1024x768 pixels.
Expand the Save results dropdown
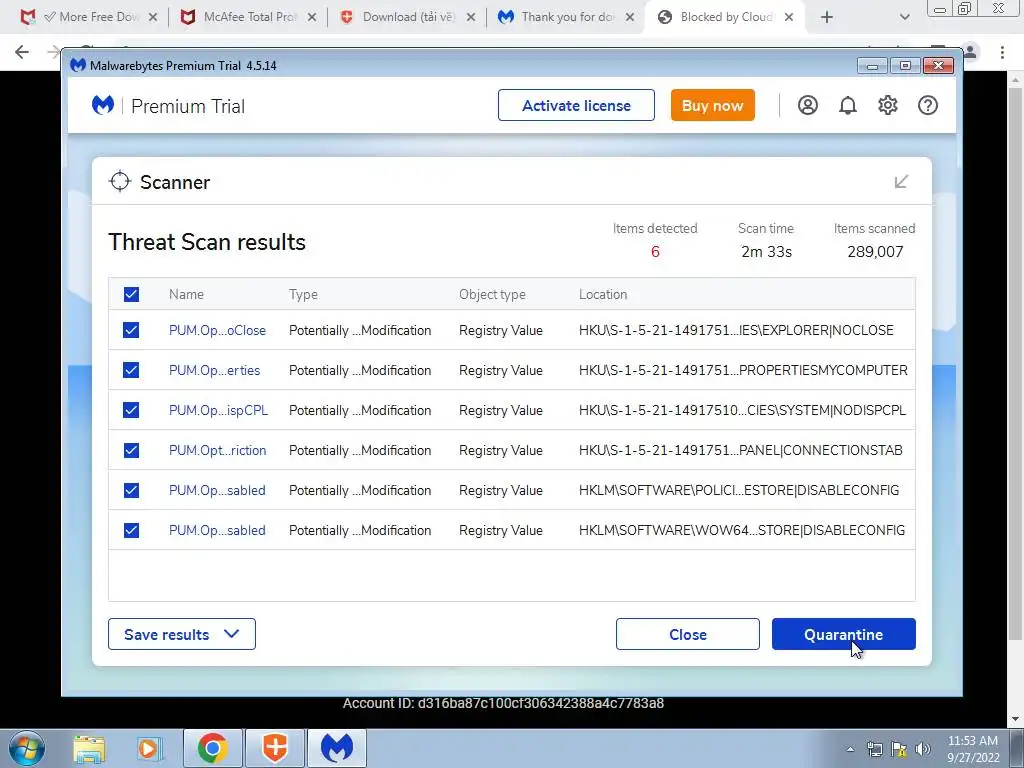pyautogui.click(x=182, y=634)
